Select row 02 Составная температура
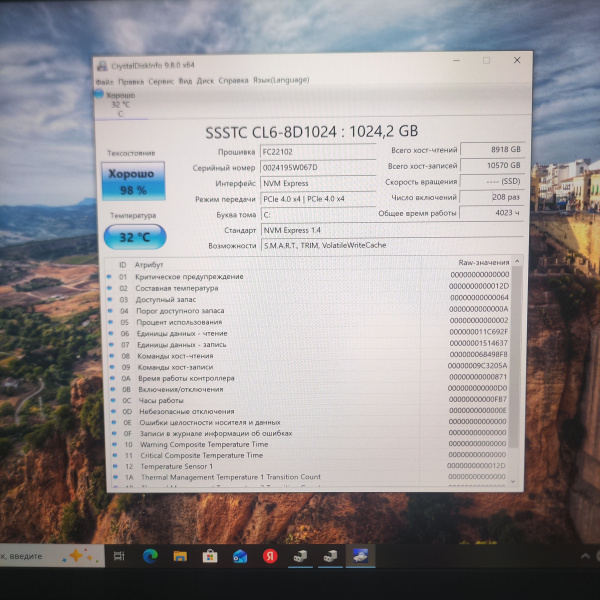This screenshot has width=600, height=600. [x=308, y=287]
